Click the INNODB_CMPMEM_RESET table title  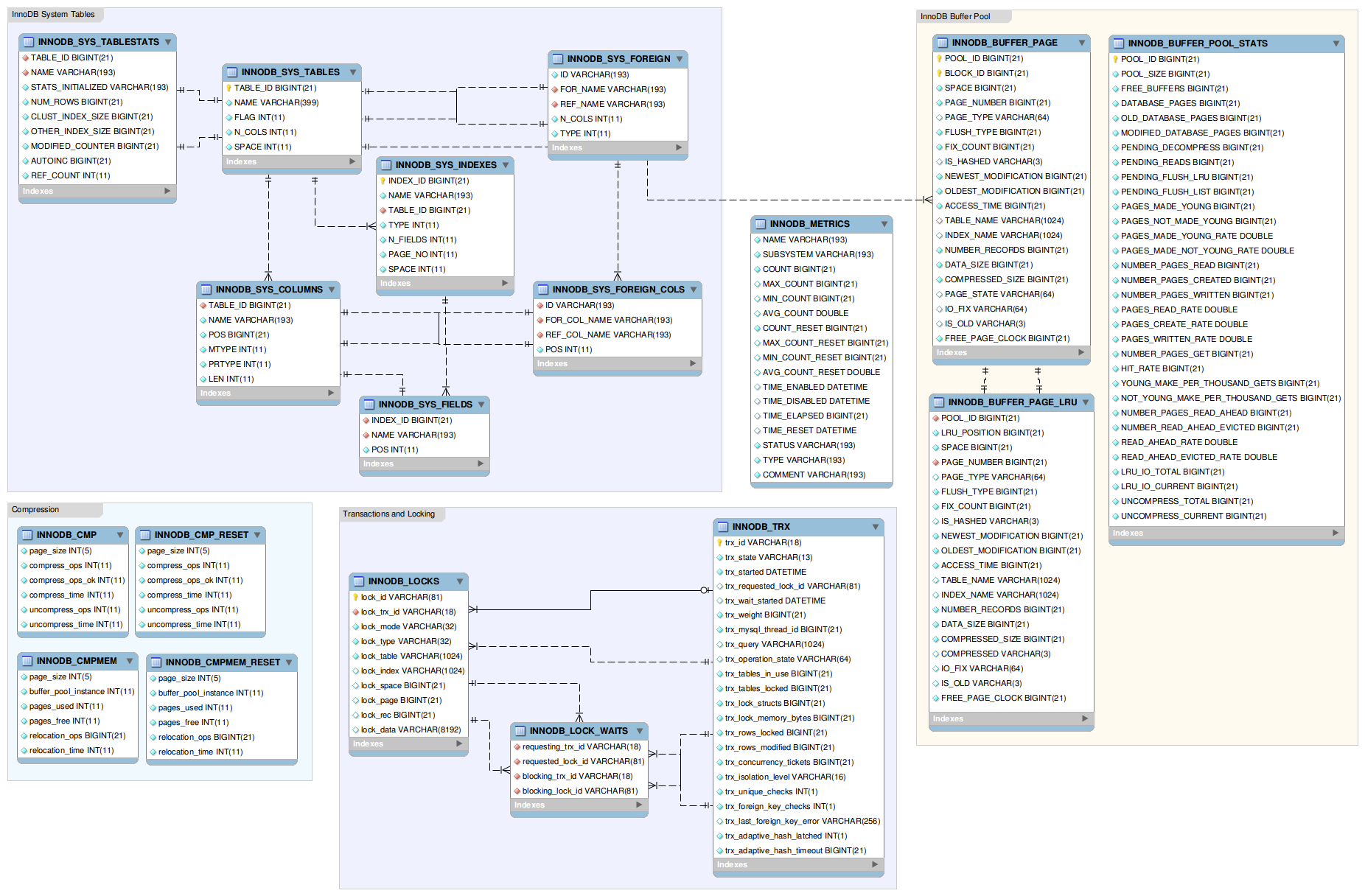coord(223,662)
